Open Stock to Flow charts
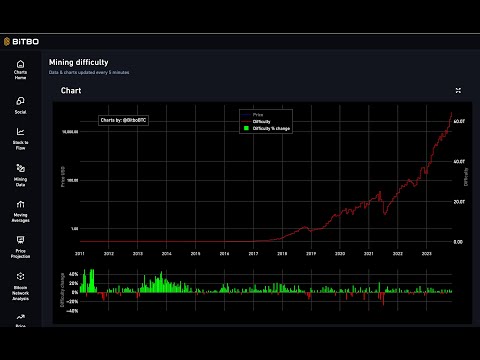Screen dimensions: 480x360 [x=20, y=139]
